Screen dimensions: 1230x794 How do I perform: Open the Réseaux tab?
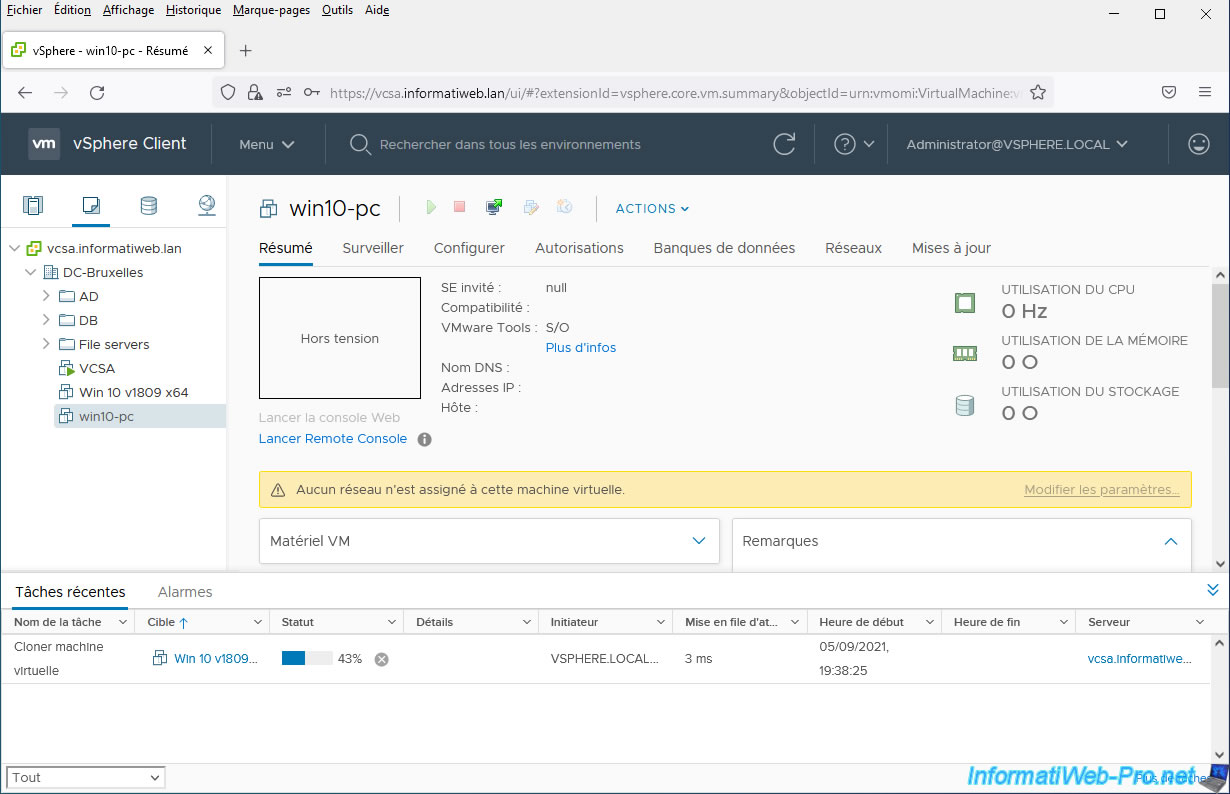coord(853,248)
